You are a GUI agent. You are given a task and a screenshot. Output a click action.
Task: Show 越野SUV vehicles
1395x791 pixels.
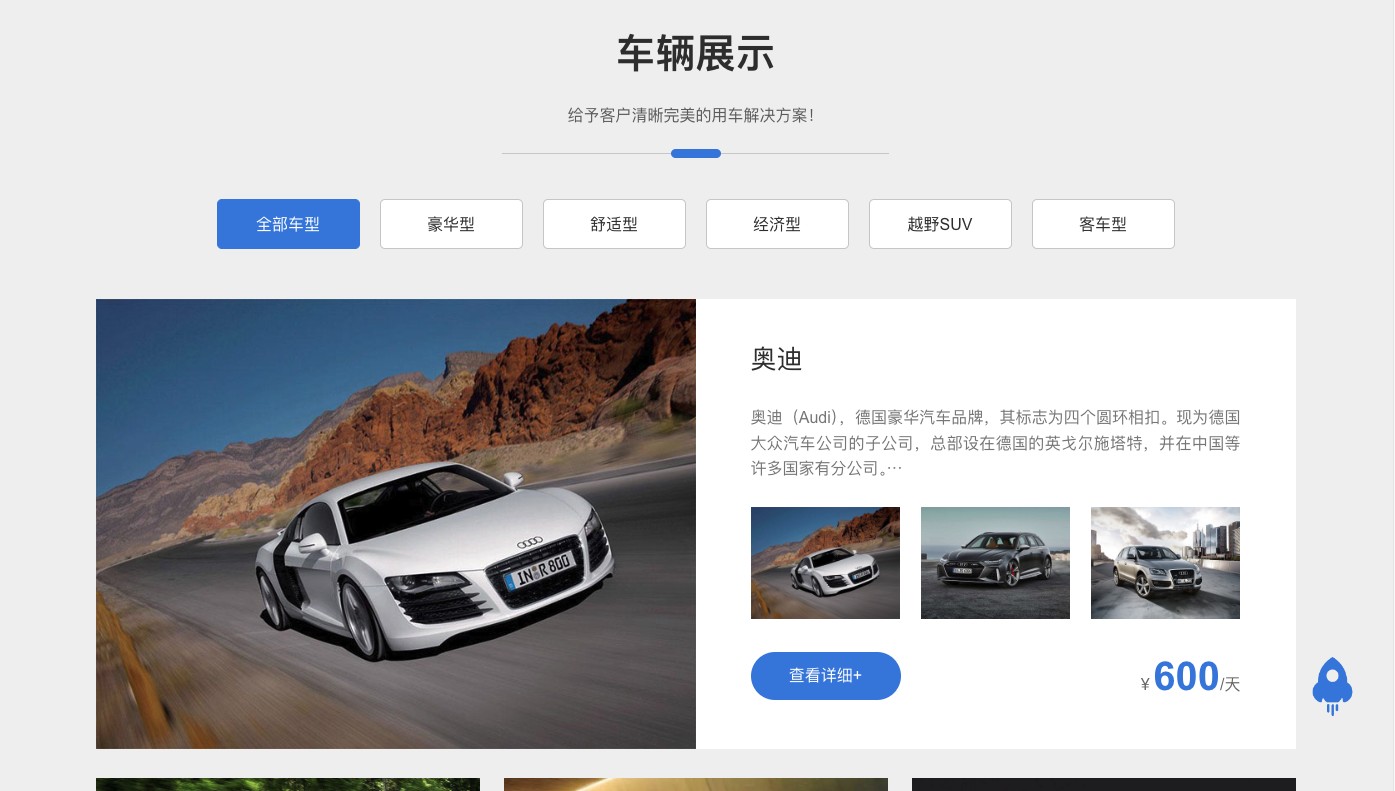tap(940, 224)
